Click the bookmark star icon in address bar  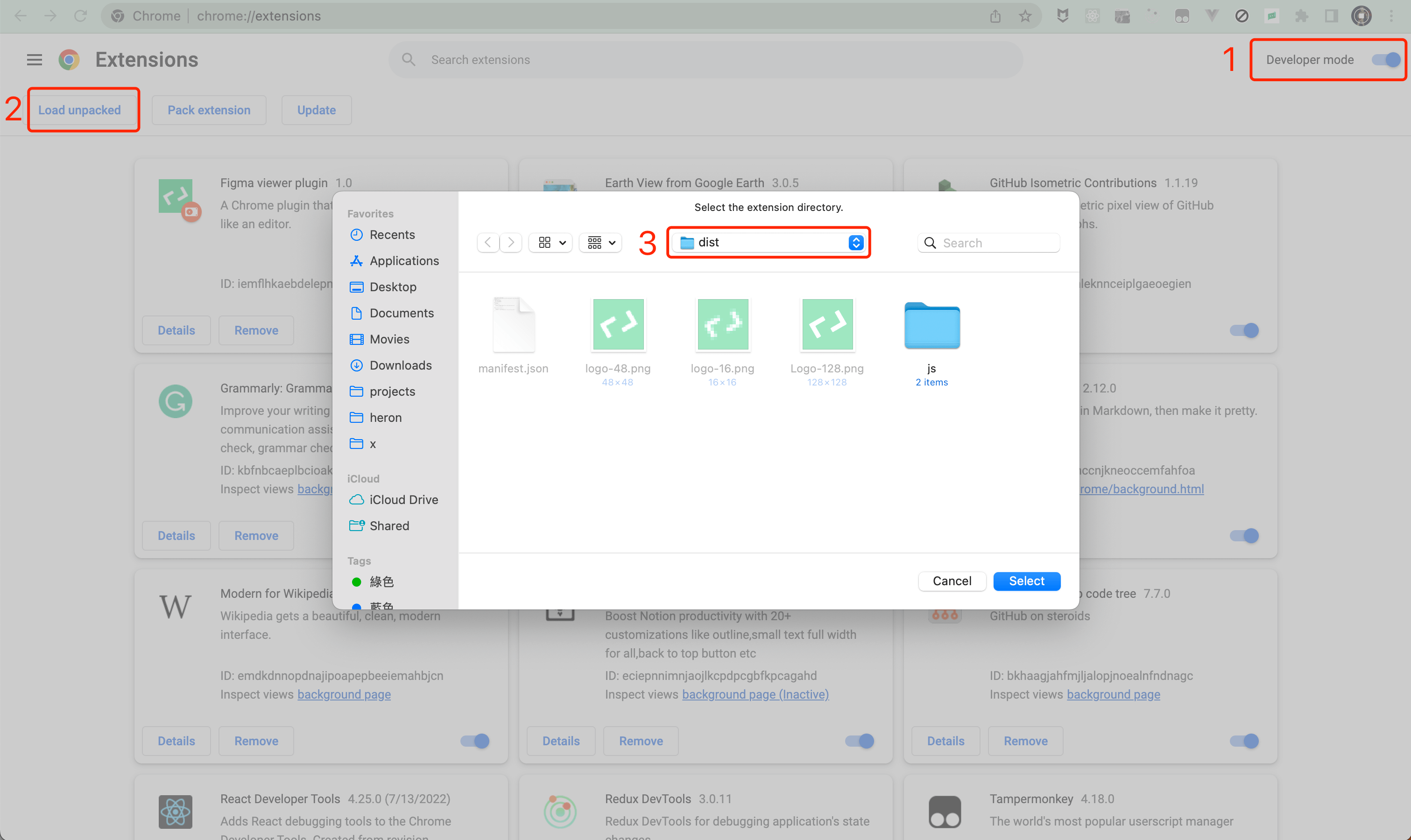pos(1025,16)
